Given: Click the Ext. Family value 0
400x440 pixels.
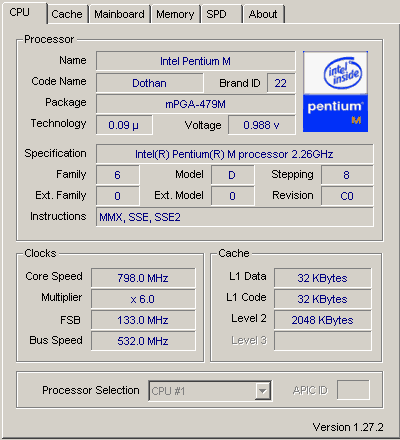Looking at the screenshot, I should tap(118, 196).
